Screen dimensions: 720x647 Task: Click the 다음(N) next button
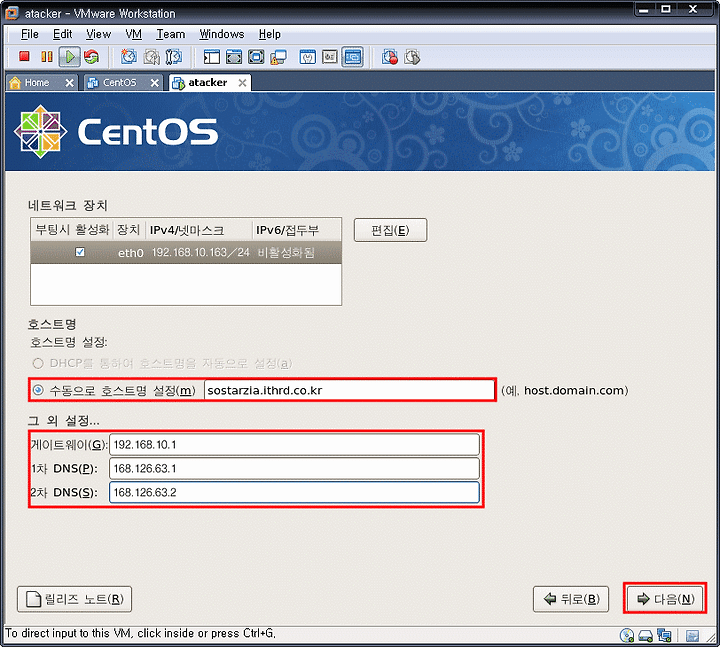tap(664, 599)
